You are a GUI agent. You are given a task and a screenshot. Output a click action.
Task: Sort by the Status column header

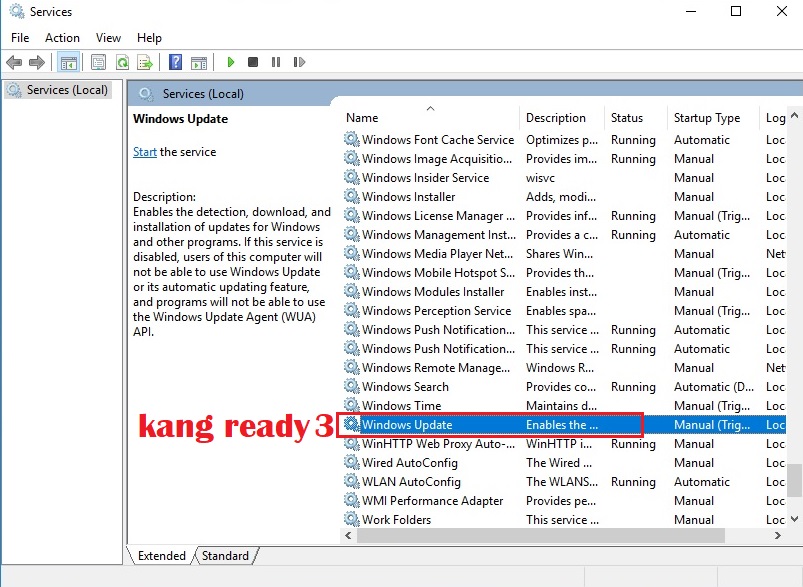636,118
